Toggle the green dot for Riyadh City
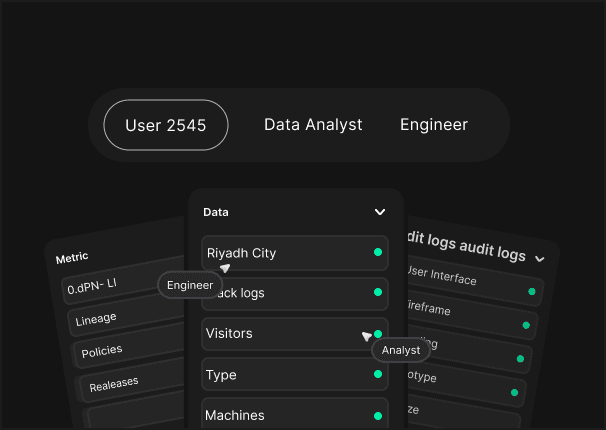 pos(377,253)
